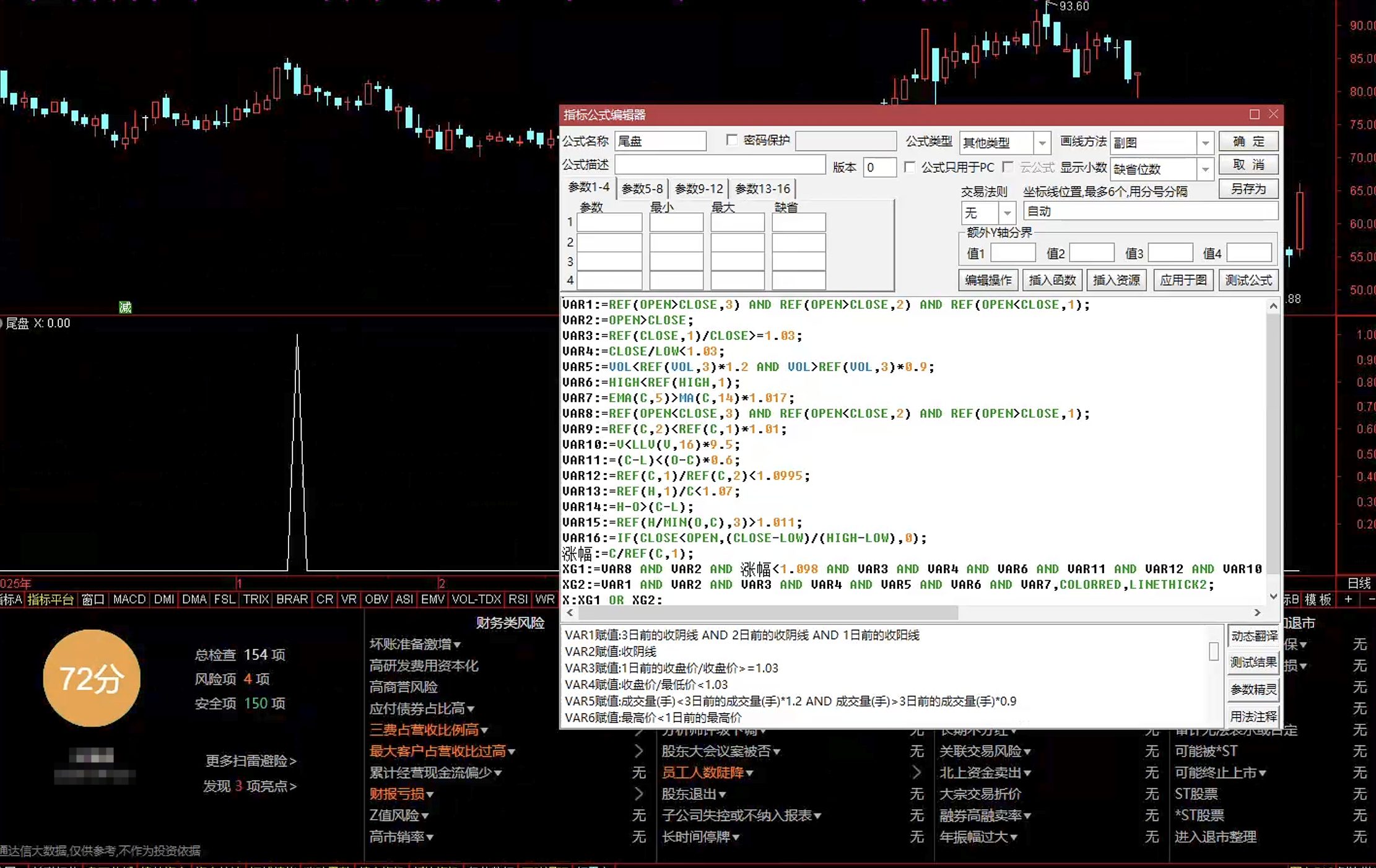This screenshot has width=1376, height=868.
Task: Click the code editor horizontal scrollbar thumb
Action: 768,612
